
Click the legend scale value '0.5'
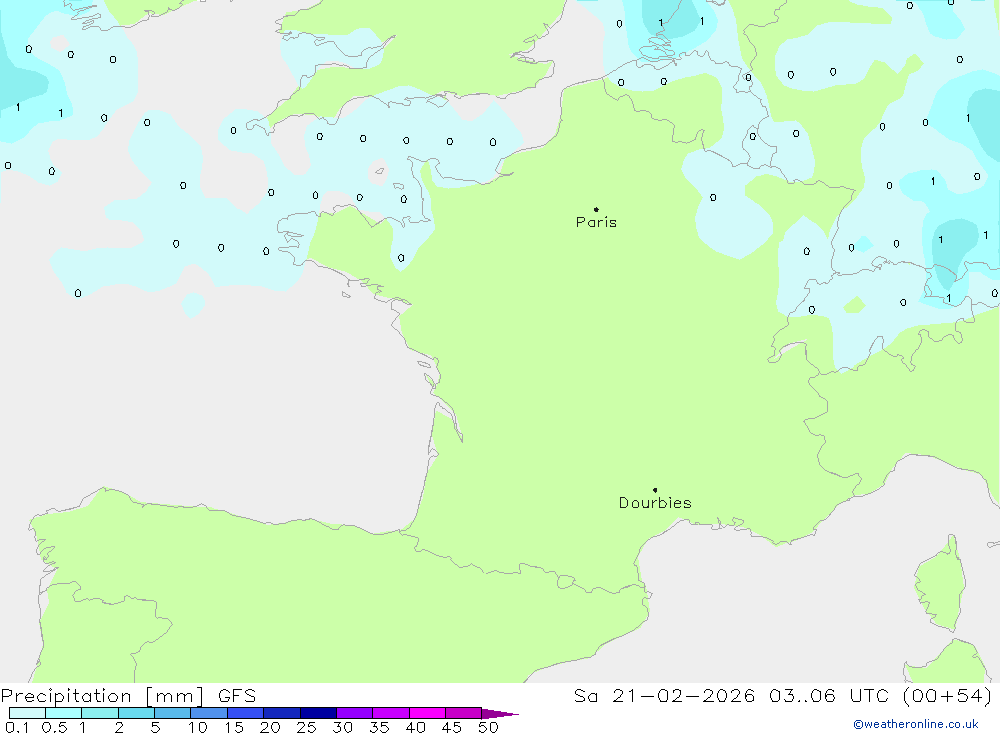54,727
